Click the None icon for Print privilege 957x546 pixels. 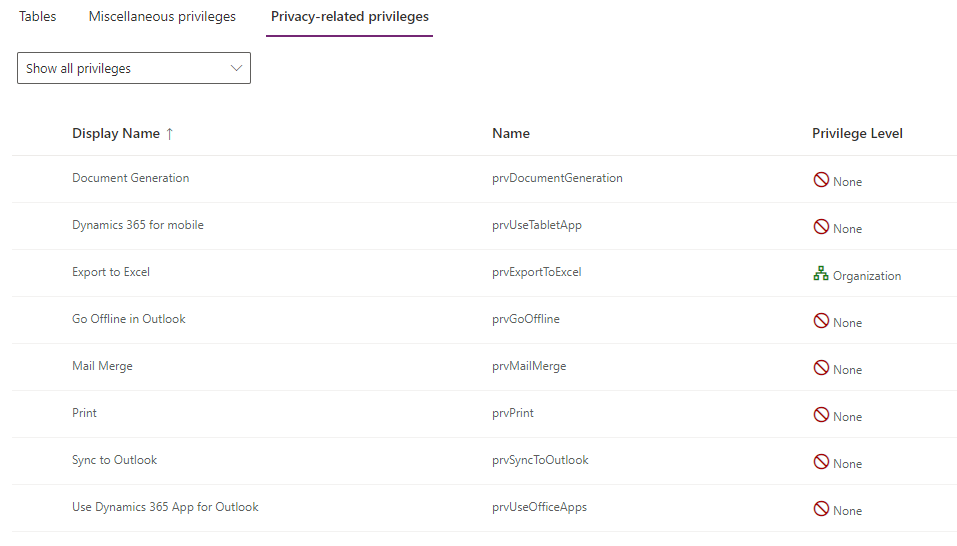click(x=821, y=416)
